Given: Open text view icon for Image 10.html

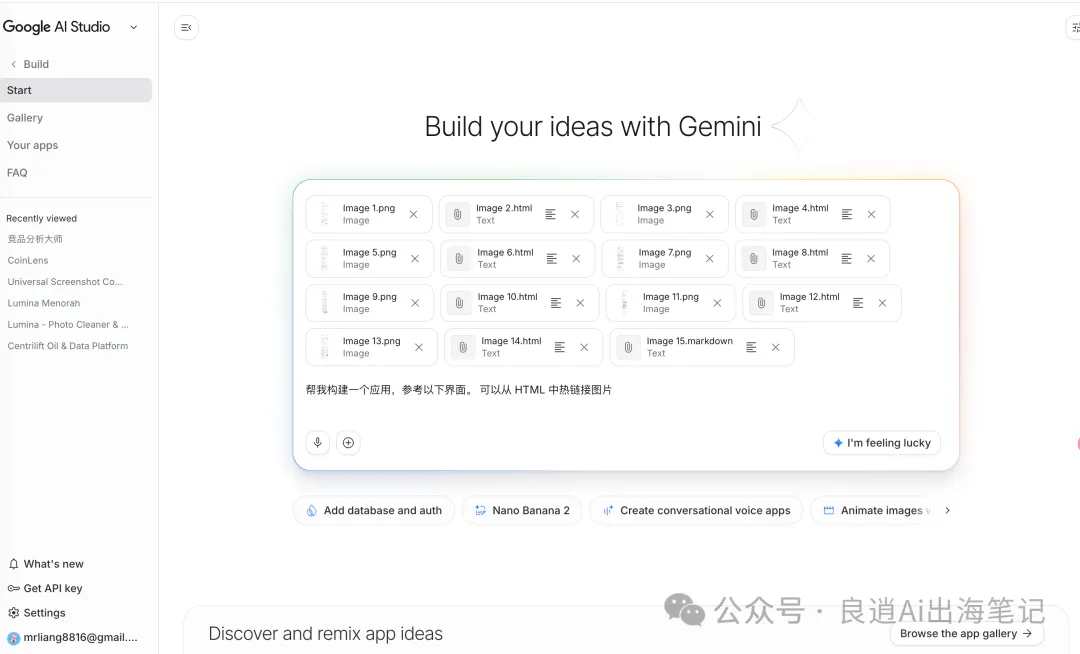Looking at the screenshot, I should [x=556, y=303].
